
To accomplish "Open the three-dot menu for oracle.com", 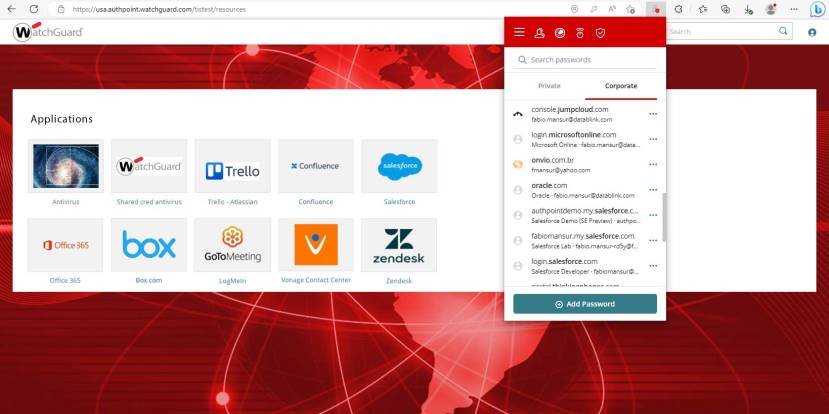I will tap(653, 190).
